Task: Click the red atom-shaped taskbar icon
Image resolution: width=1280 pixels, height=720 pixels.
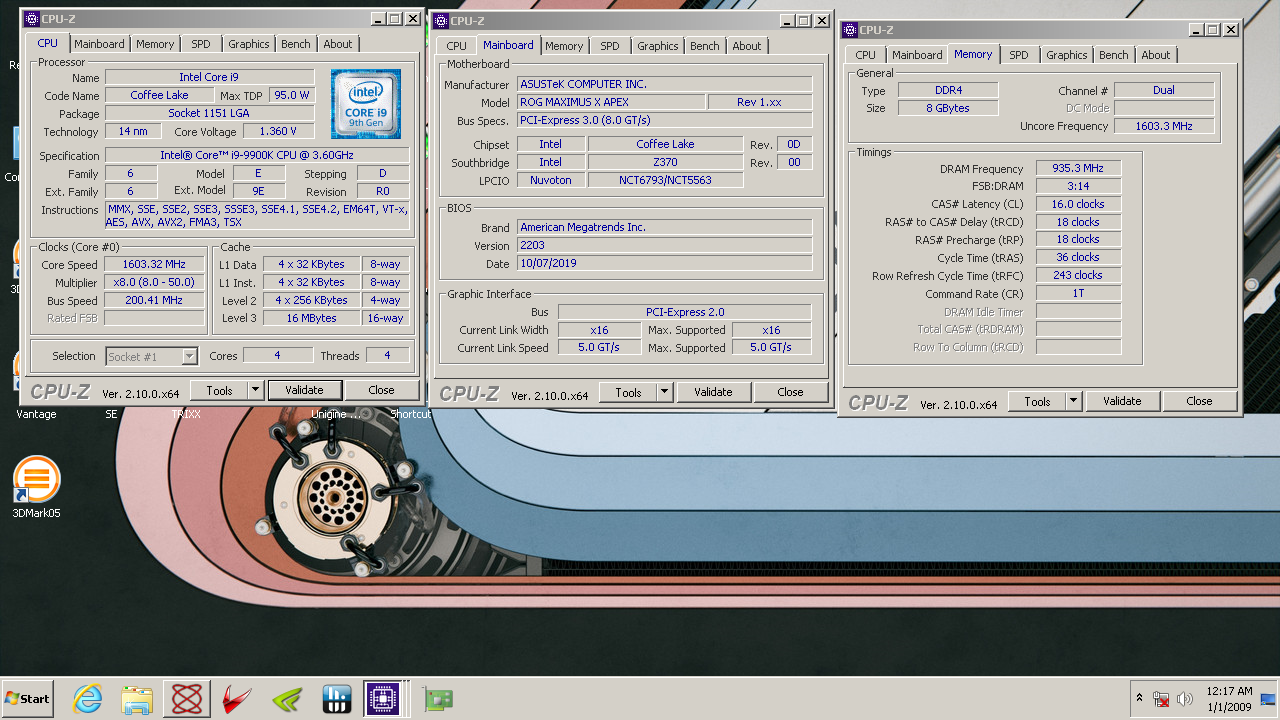Action: (x=187, y=699)
